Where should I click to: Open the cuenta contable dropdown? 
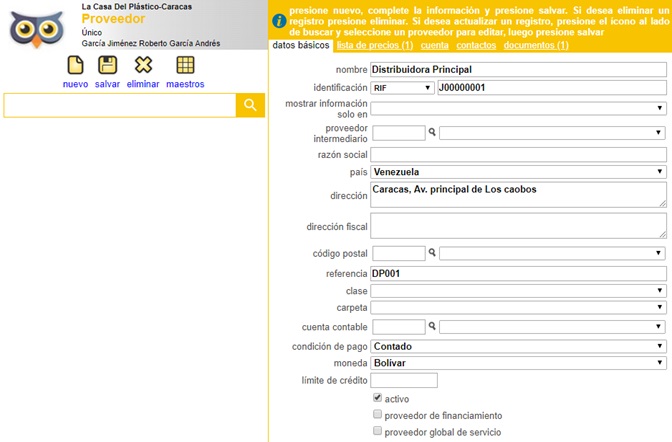click(552, 327)
